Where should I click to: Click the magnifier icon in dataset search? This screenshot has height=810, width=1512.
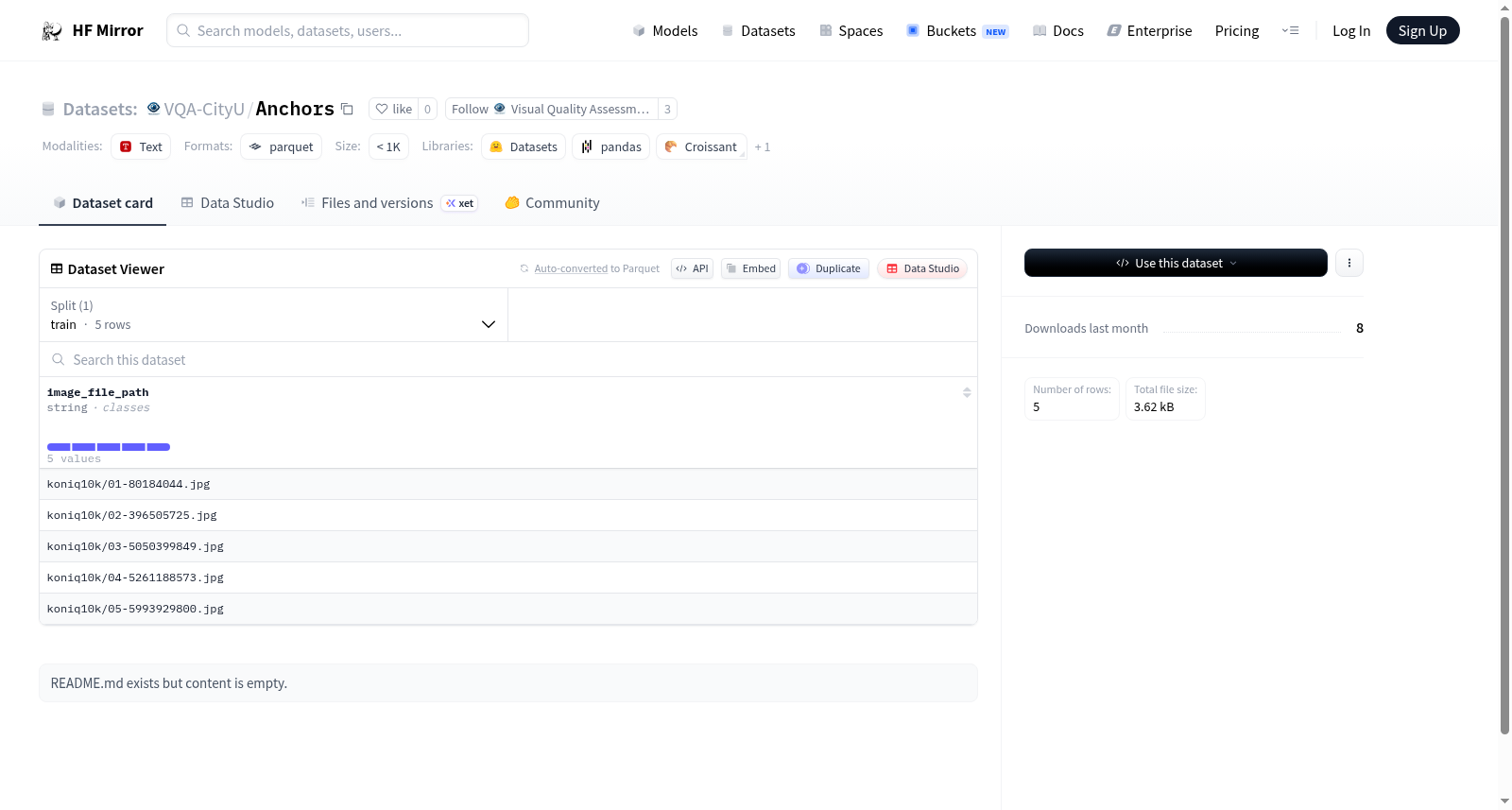pos(59,360)
